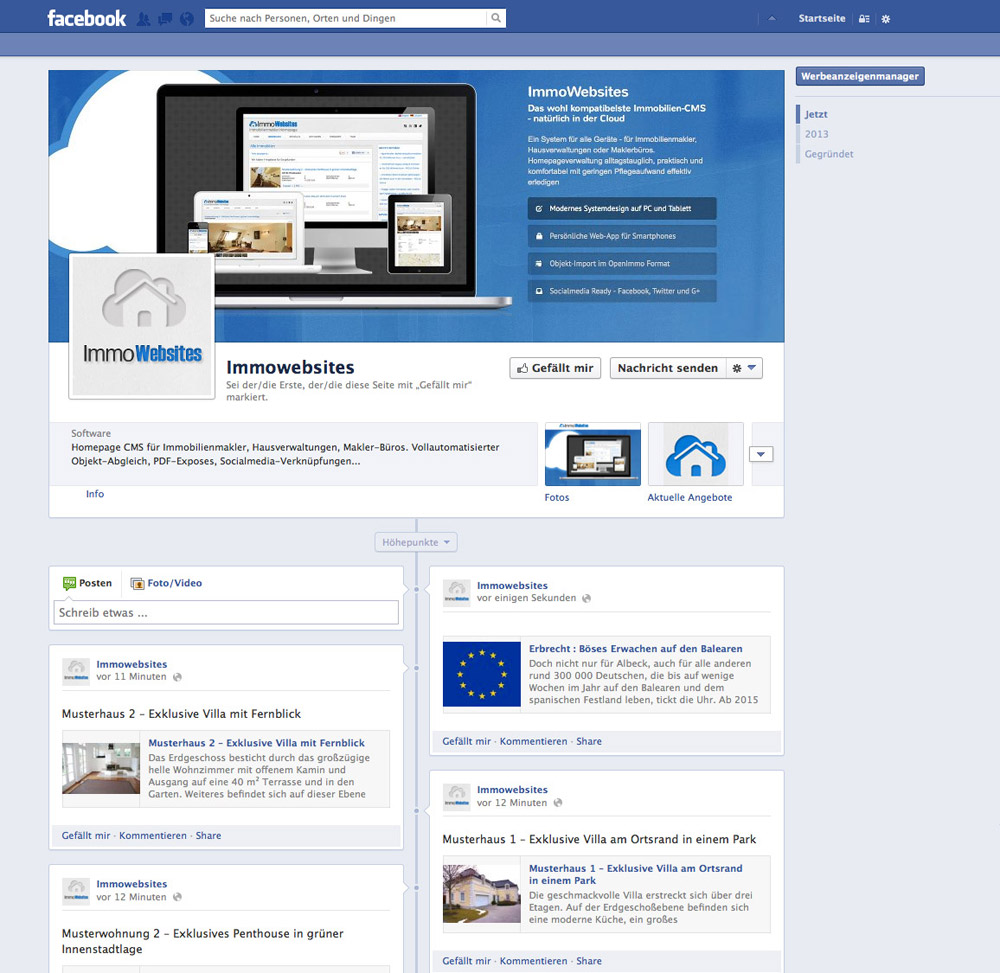Comment on the Musterhaus 2 post
1000x973 pixels.
[x=152, y=835]
